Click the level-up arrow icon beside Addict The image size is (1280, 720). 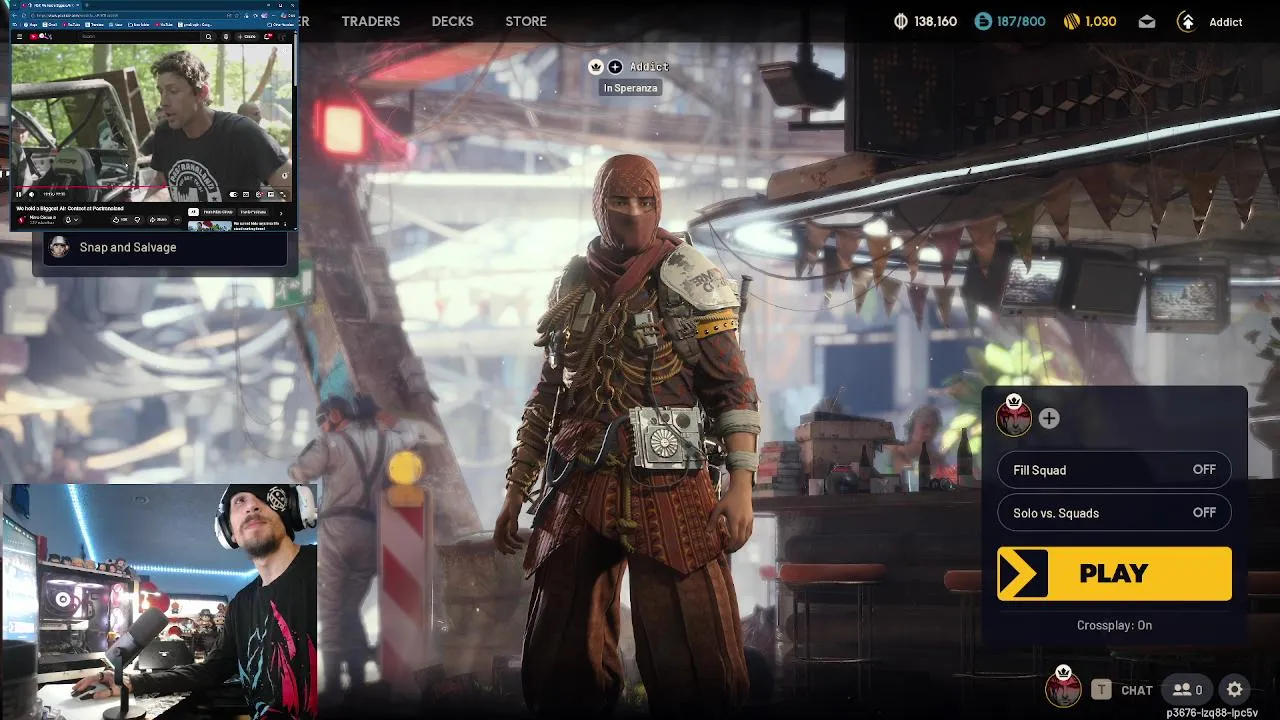pyautogui.click(x=1187, y=21)
